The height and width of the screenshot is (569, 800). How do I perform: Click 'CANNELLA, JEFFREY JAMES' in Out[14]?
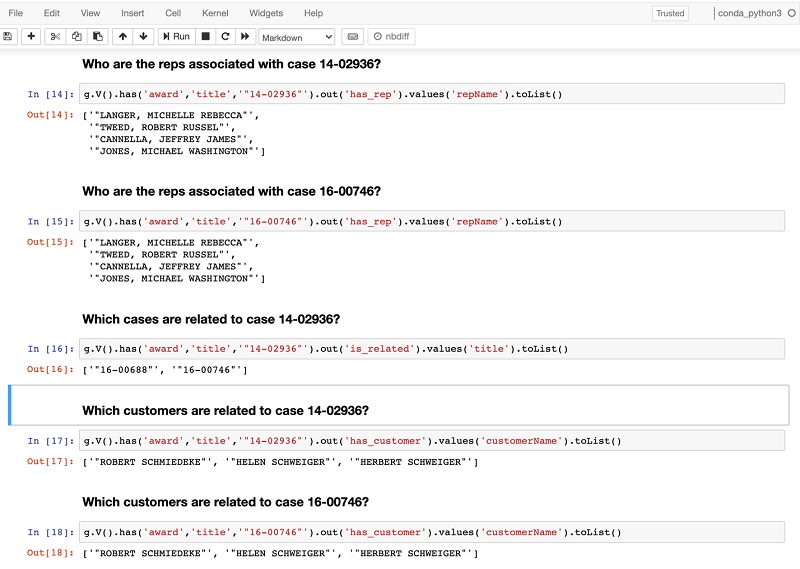click(x=168, y=139)
